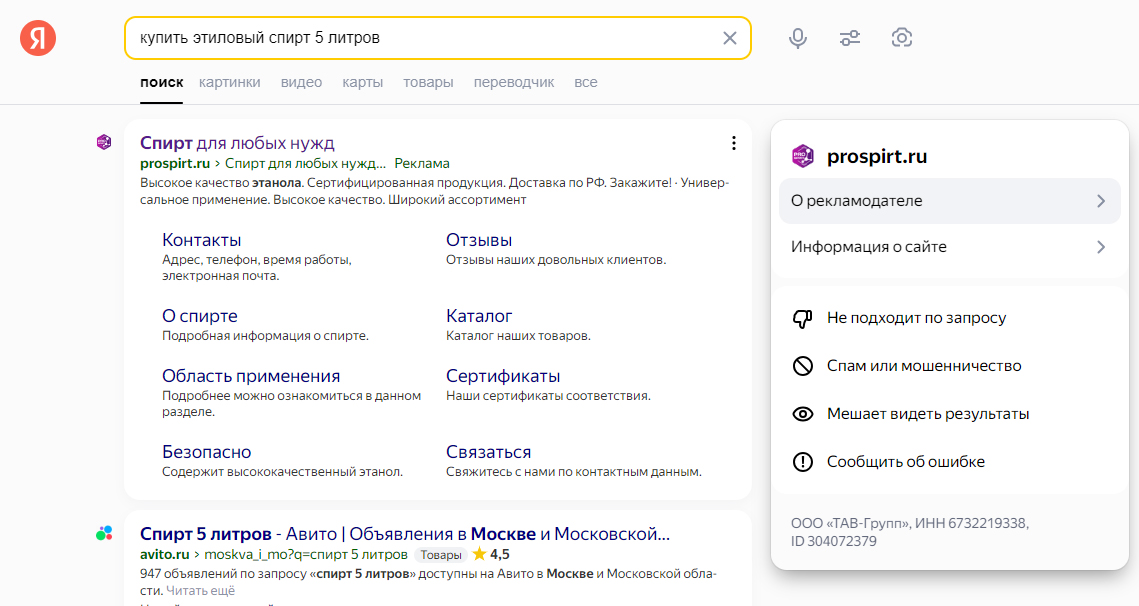The width and height of the screenshot is (1139, 606).
Task: Open the 'Связаться' sitelink
Action: [x=488, y=452]
